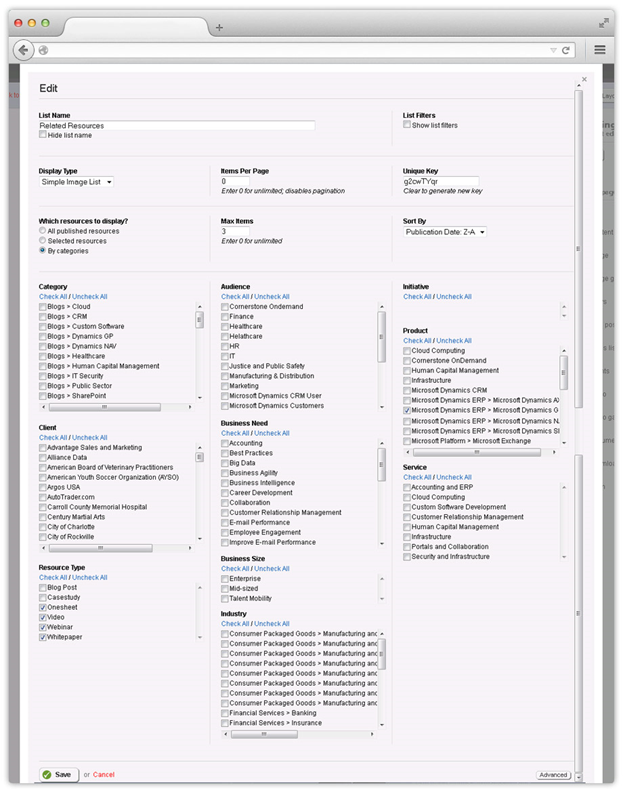Click Uncheck All under Business Need
Image resolution: width=623 pixels, height=792 pixels.
click(x=272, y=433)
